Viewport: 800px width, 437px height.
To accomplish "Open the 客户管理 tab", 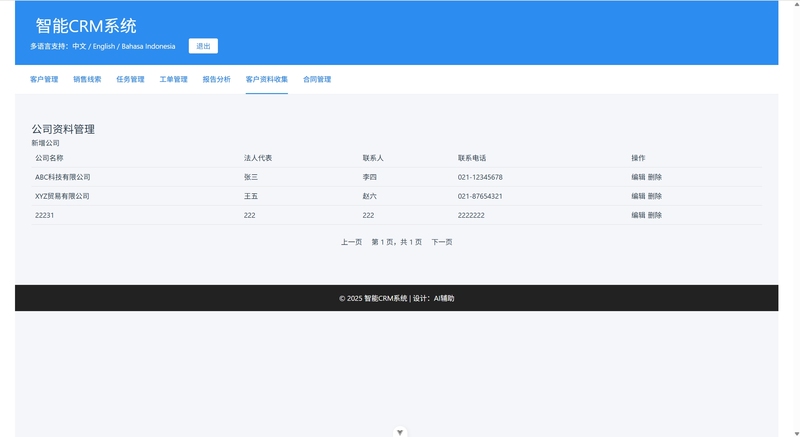I will click(x=44, y=79).
